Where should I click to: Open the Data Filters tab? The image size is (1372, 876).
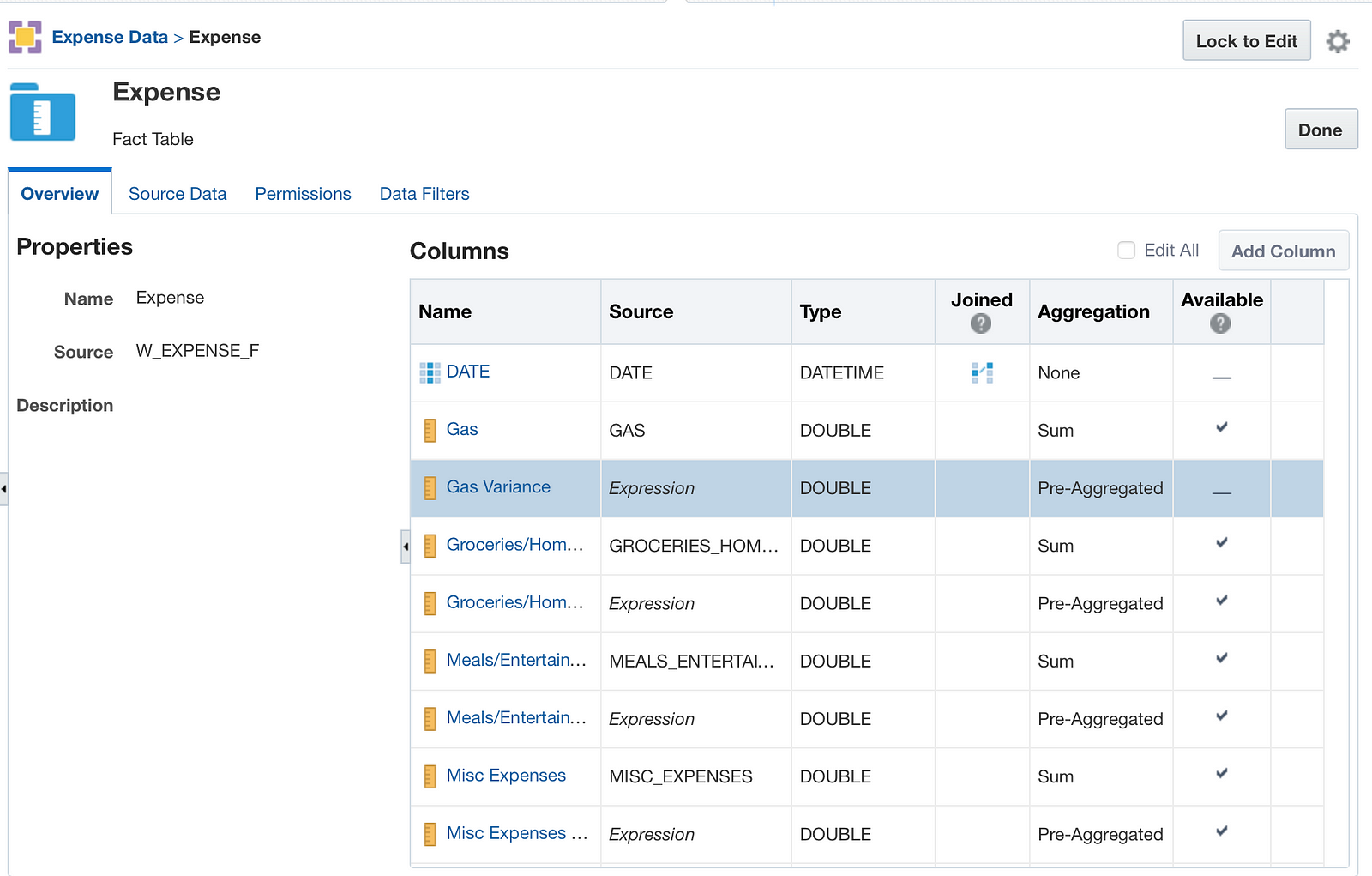pyautogui.click(x=424, y=194)
